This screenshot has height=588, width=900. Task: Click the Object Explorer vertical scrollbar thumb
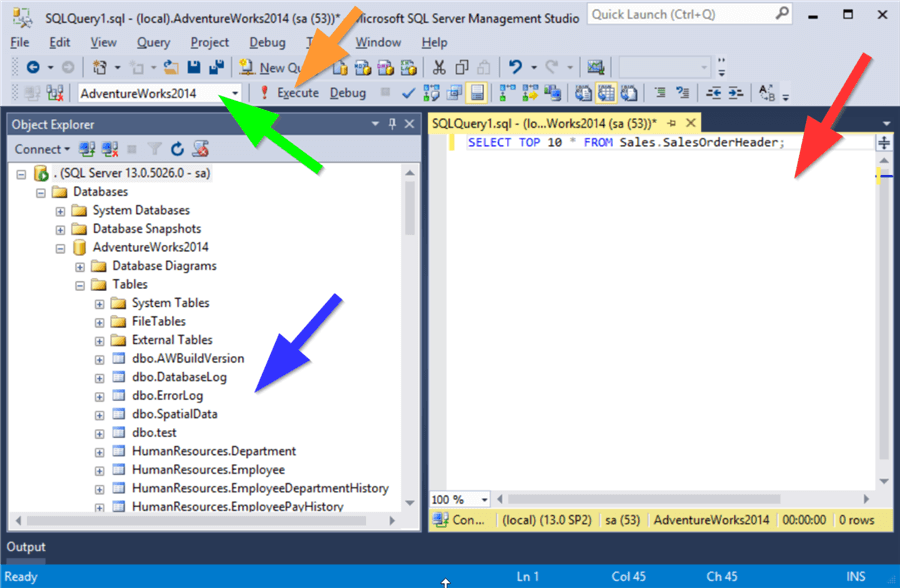click(409, 208)
